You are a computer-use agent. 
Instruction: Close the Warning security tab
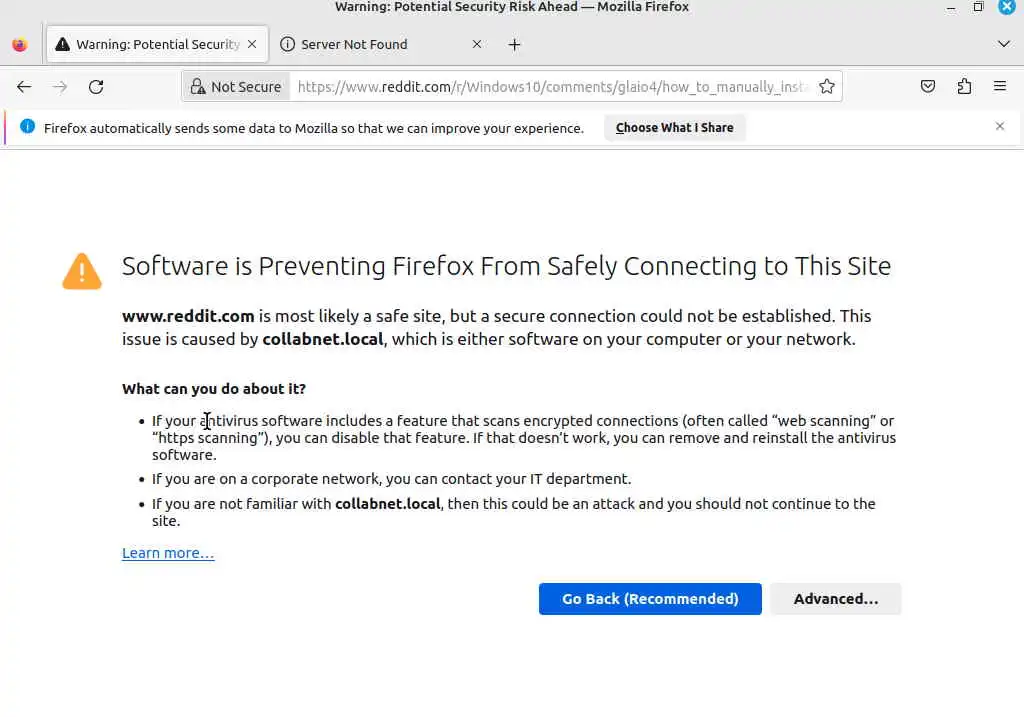(x=252, y=44)
